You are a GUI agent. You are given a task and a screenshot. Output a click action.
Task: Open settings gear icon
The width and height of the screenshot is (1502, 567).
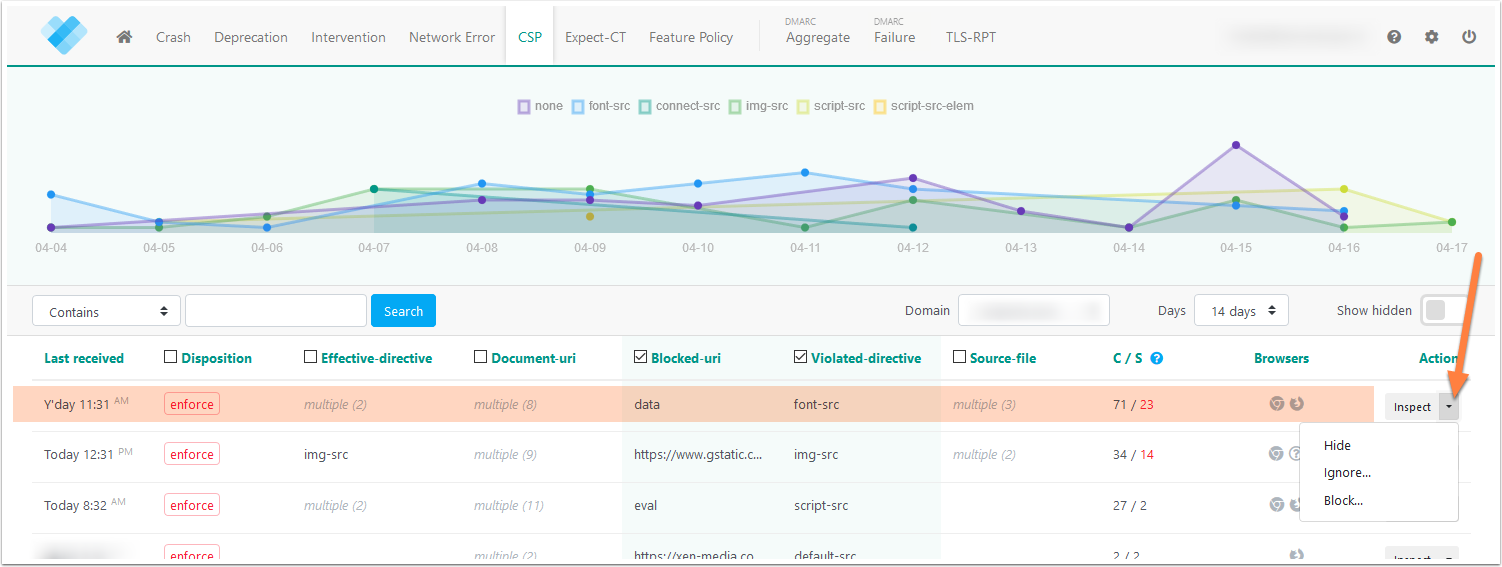[1432, 37]
